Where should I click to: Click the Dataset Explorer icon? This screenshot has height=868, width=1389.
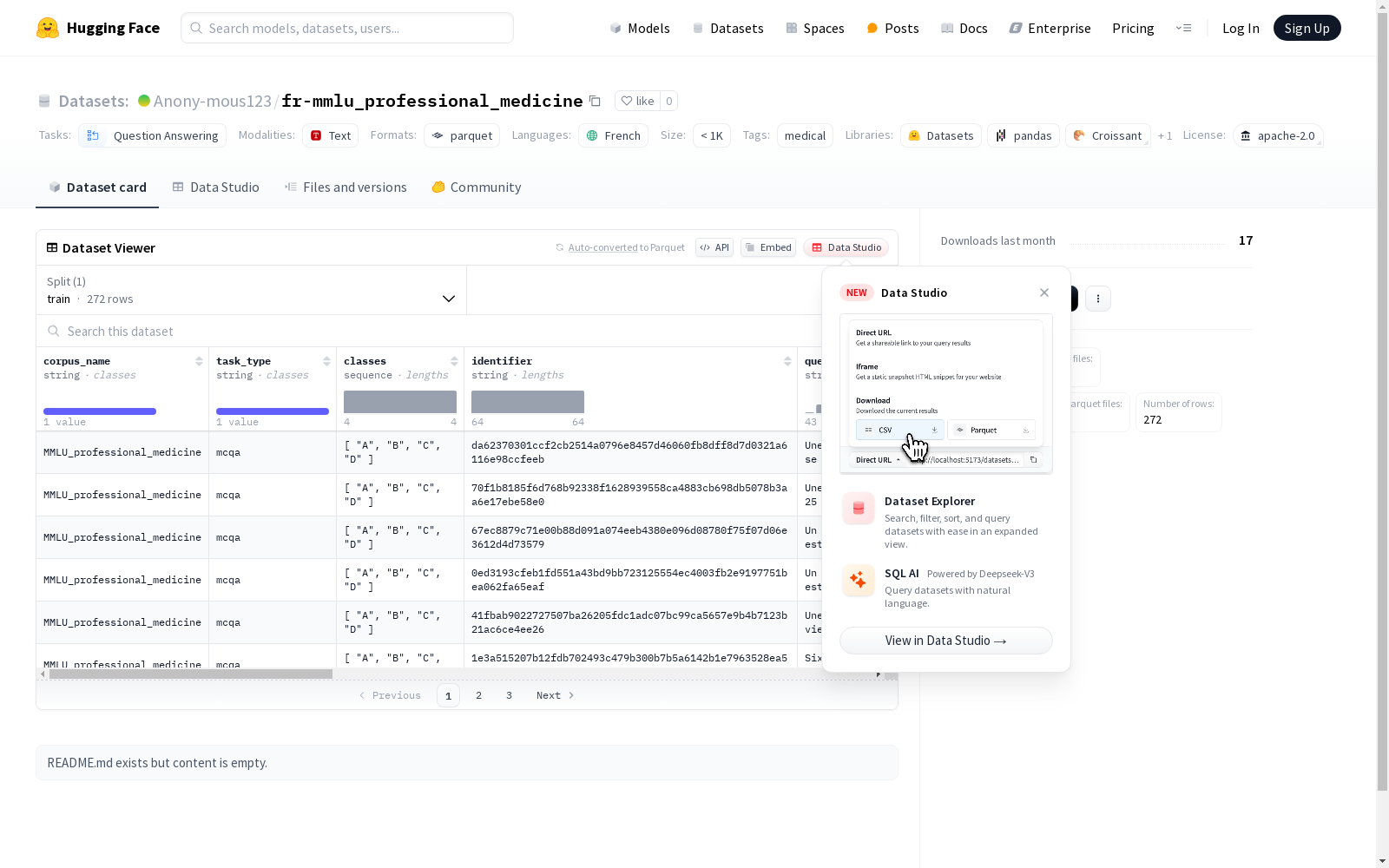pyautogui.click(x=859, y=509)
